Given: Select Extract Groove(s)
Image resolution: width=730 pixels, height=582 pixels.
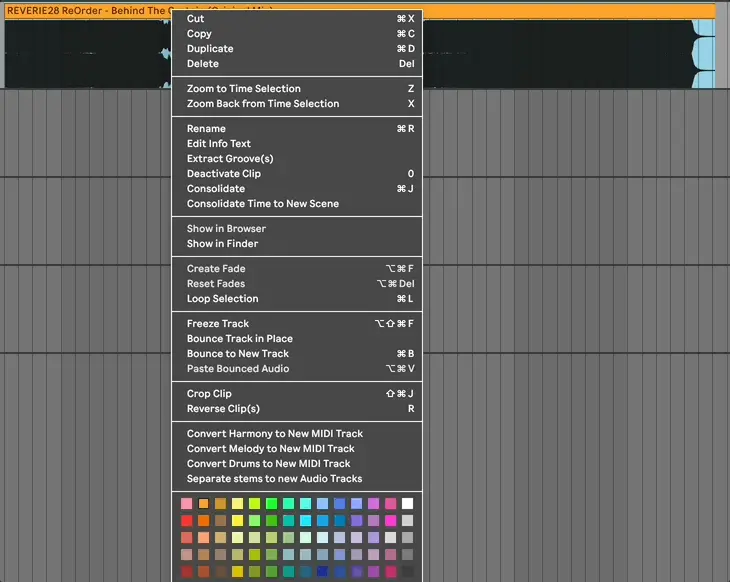Looking at the screenshot, I should [x=297, y=158].
